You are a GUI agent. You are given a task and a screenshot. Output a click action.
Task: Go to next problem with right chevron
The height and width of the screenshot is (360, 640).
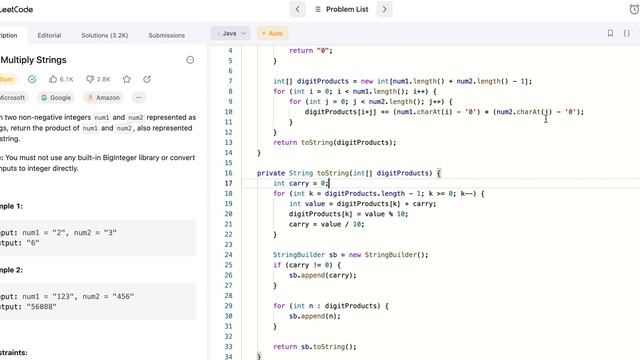tap(384, 9)
